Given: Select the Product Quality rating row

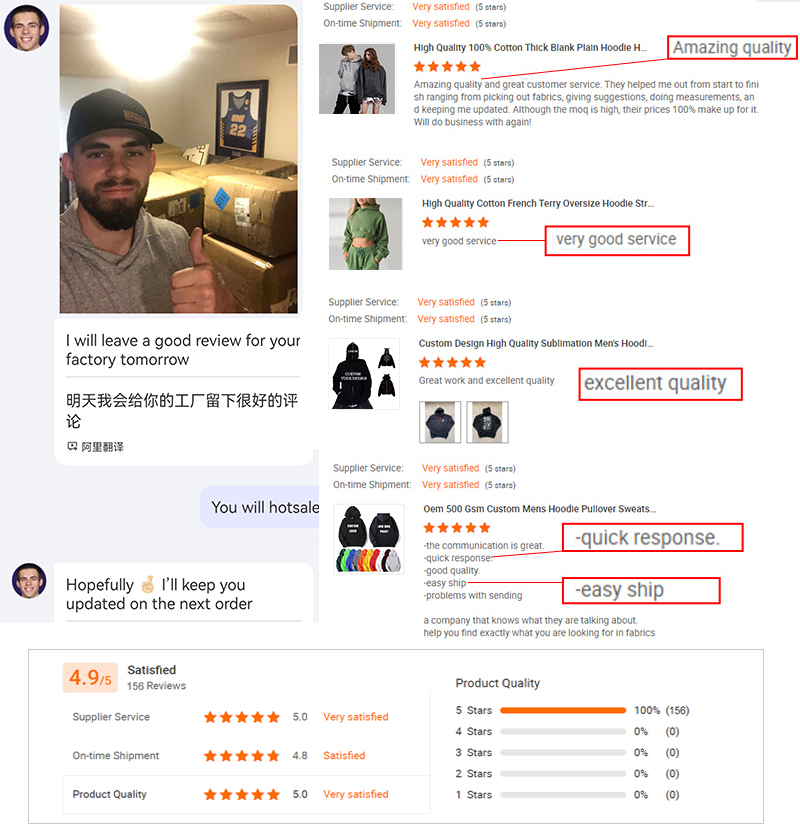Looking at the screenshot, I should 246,794.
